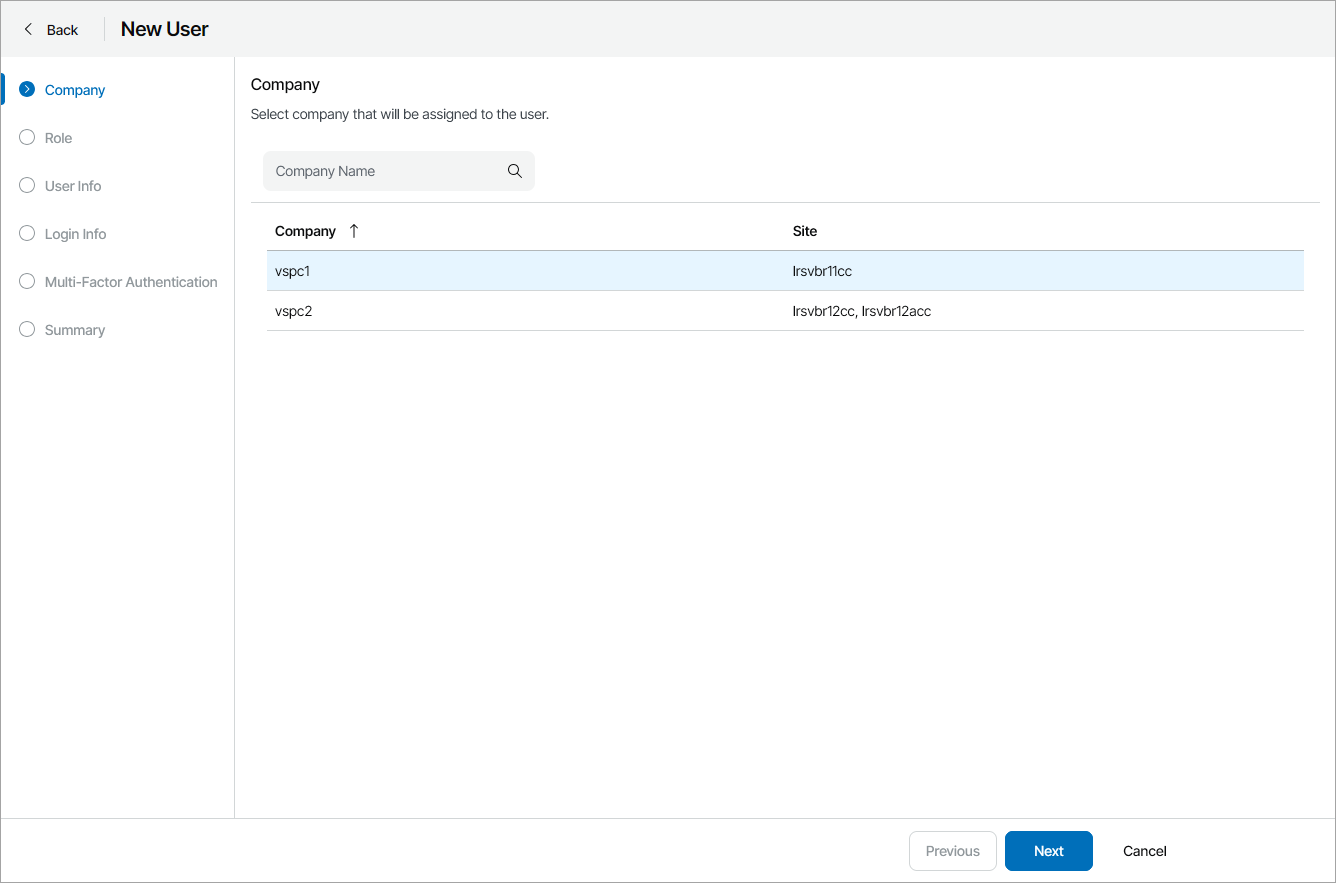Go to the Login Info step
The width and height of the screenshot is (1336, 883).
76,234
